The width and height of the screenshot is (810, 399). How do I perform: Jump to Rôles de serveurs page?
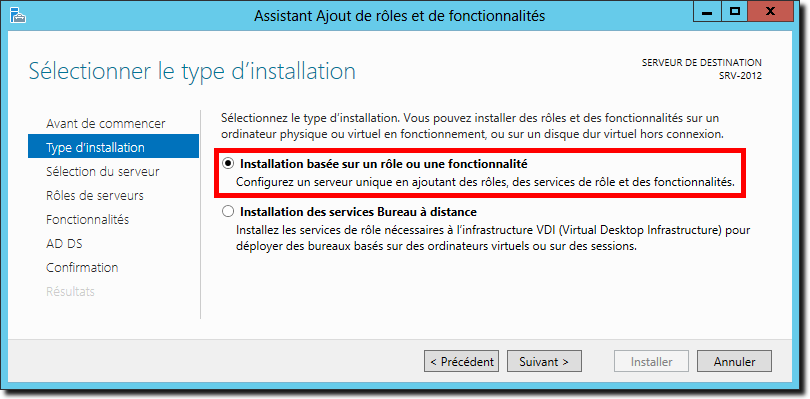pyautogui.click(x=95, y=195)
